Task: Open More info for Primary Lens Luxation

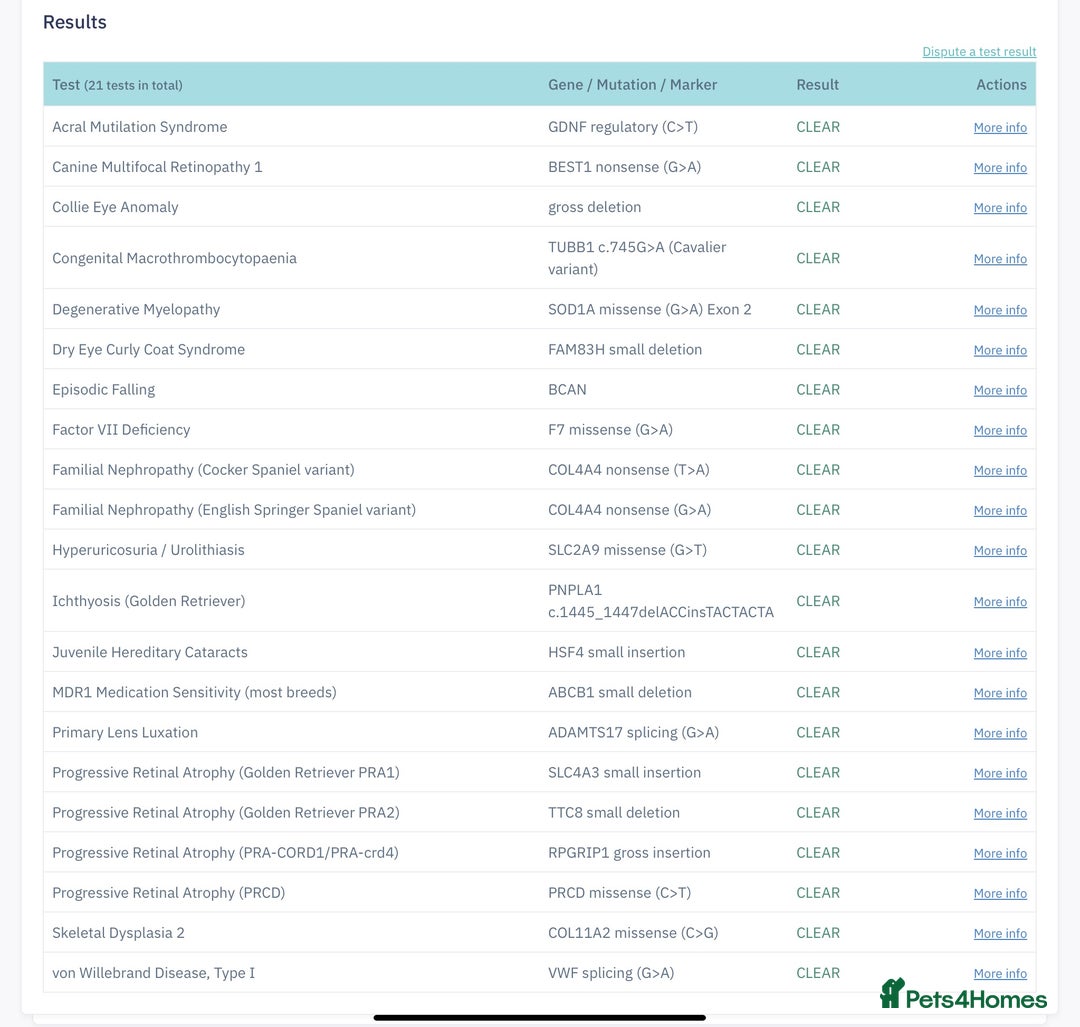Action: click(x=1000, y=733)
